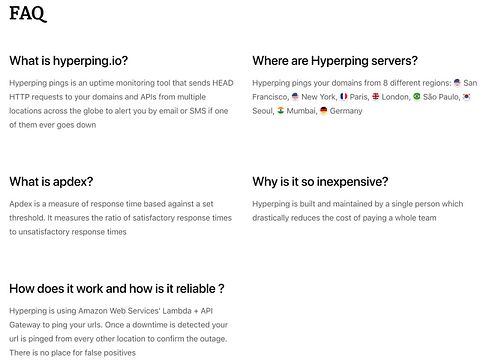Image resolution: width=480 pixels, height=362 pixels.
Task: Click the San Francisco US flag icon
Action: point(457,82)
